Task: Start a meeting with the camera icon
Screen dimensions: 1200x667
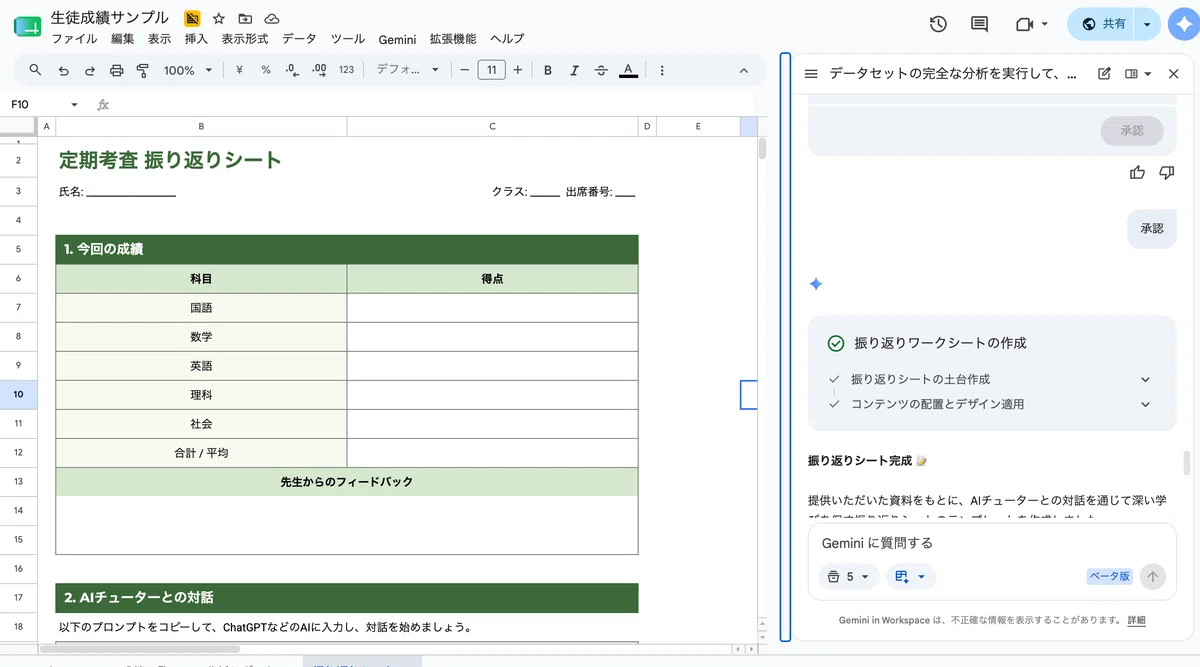Action: [1023, 24]
